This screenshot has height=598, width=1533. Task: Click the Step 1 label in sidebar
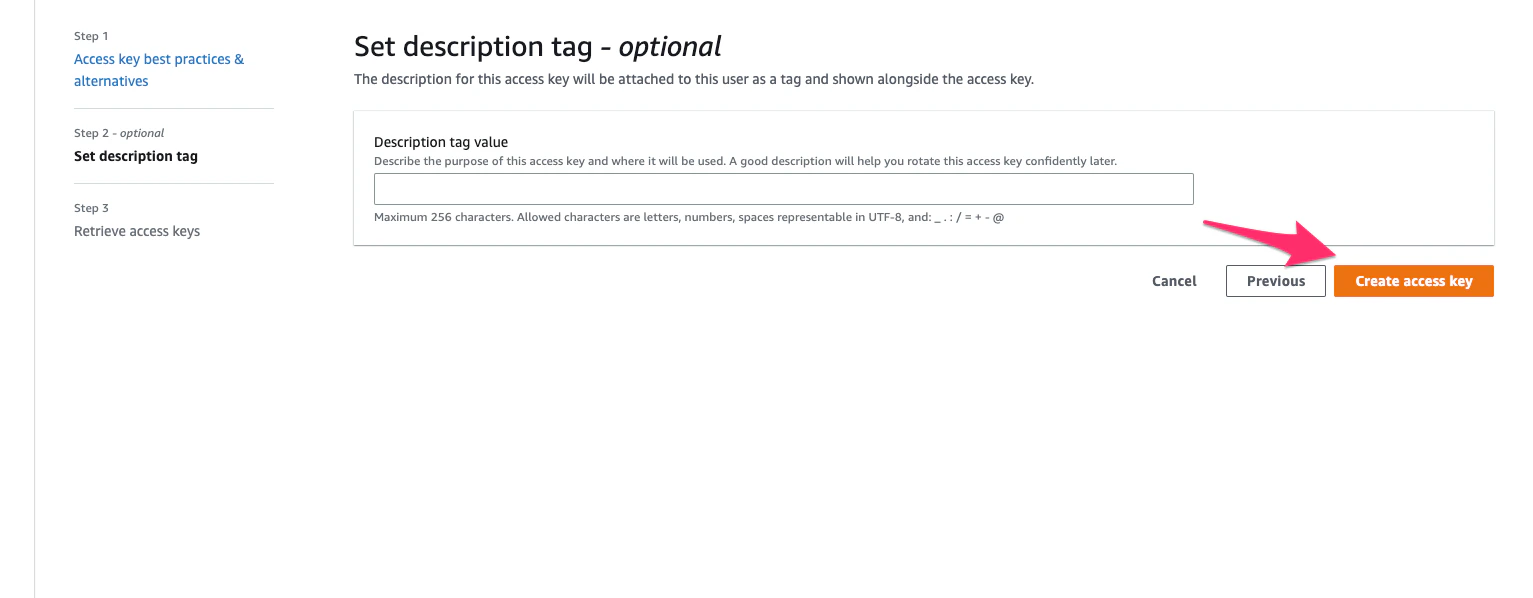pyautogui.click(x=90, y=36)
